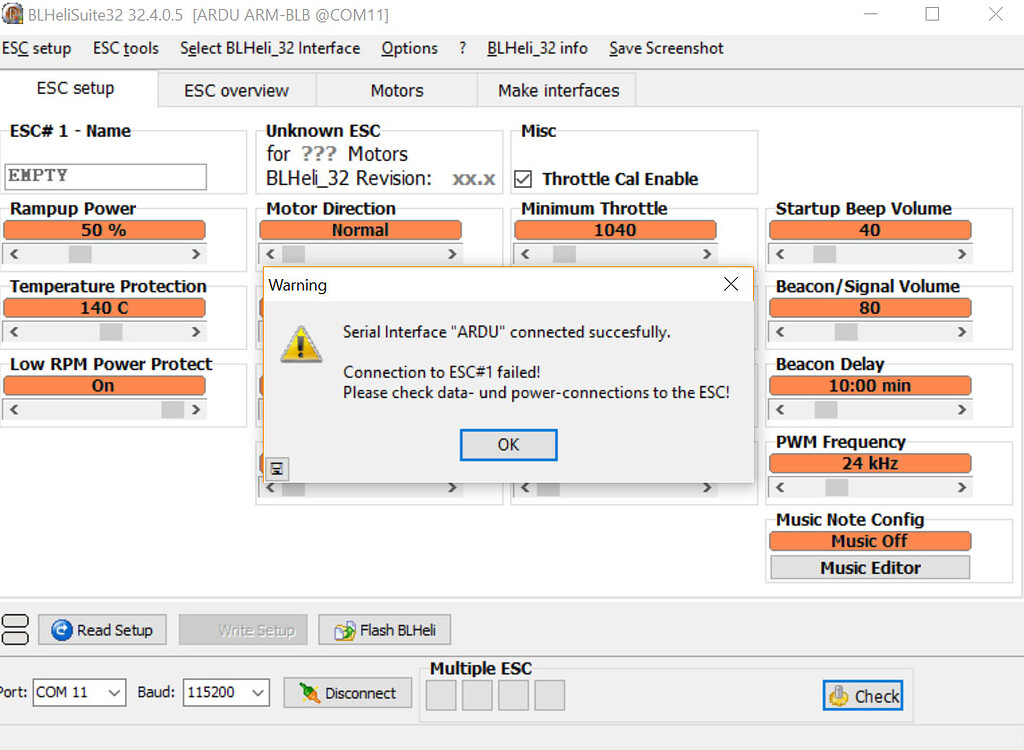This screenshot has width=1024, height=750.
Task: Click the small monitor icon inside the Warning dialog
Action: pyautogui.click(x=277, y=468)
